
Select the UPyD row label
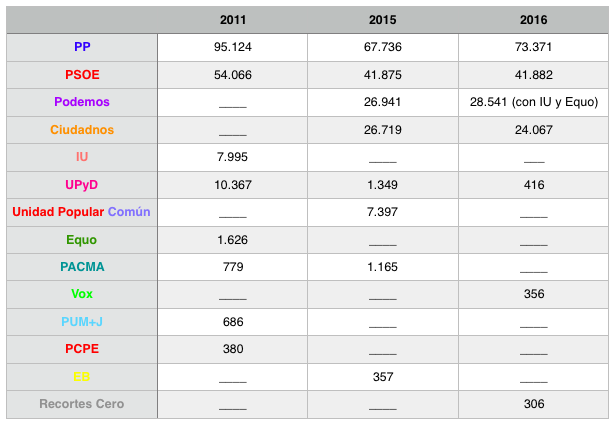click(82, 185)
